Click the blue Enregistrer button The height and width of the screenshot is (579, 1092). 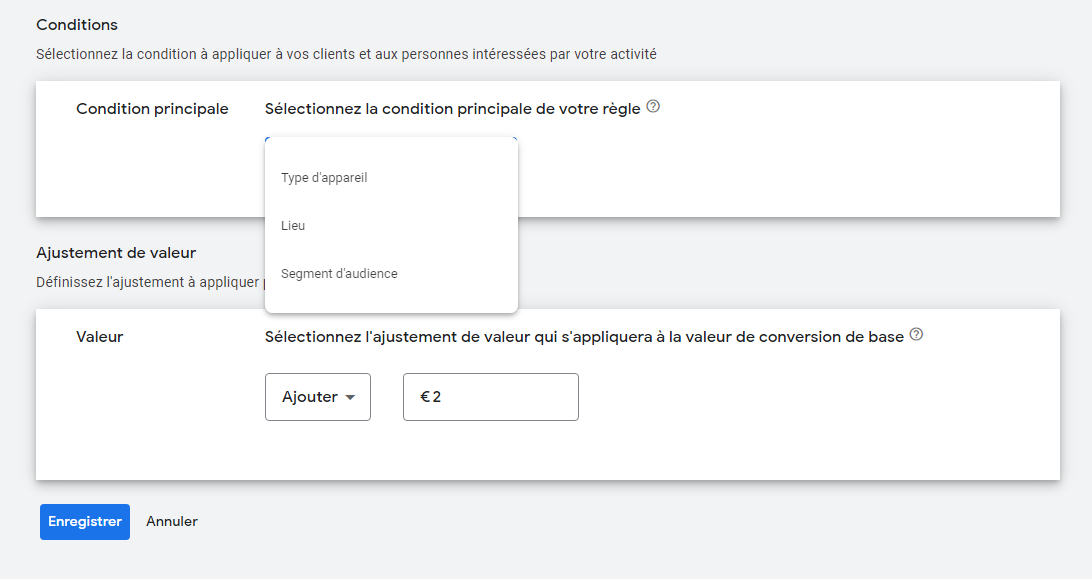[x=84, y=521]
